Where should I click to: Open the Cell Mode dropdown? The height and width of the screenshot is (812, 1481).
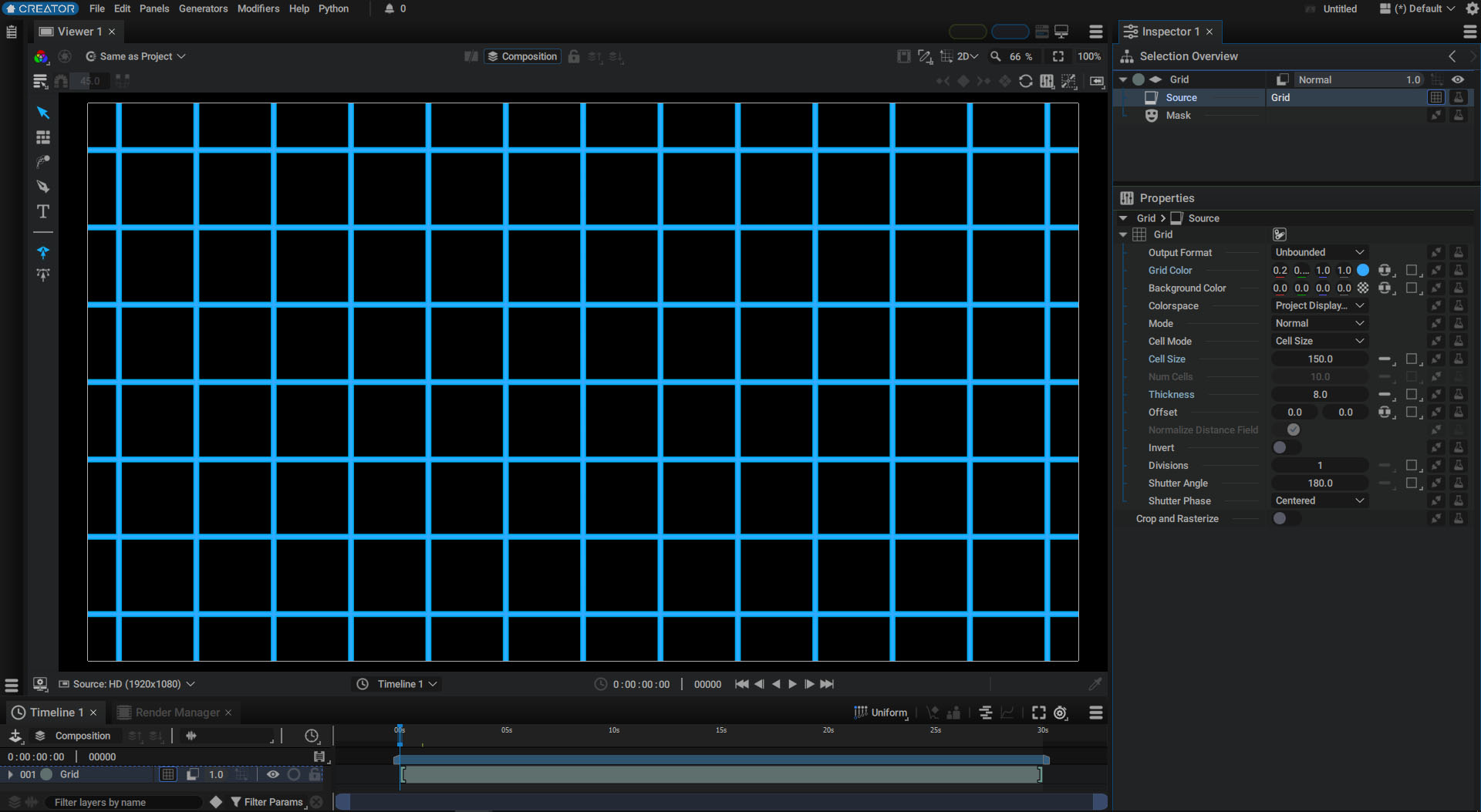pos(1320,341)
